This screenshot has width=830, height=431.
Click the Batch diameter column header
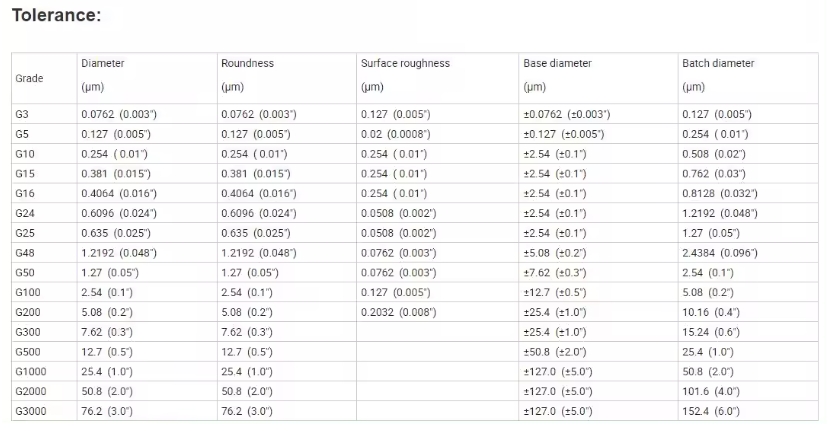click(x=718, y=63)
